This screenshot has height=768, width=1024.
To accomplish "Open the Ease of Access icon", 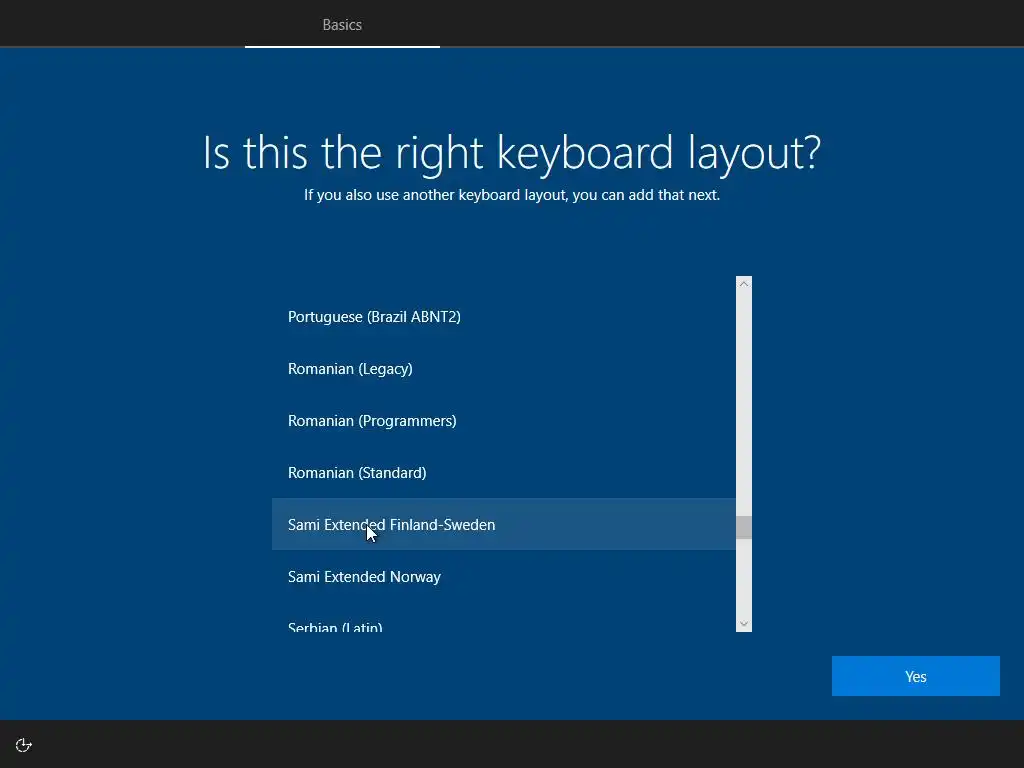I will pyautogui.click(x=24, y=745).
